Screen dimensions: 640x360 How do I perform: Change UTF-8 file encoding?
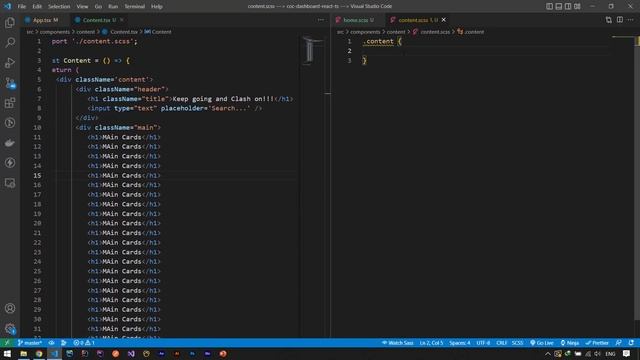coord(483,343)
